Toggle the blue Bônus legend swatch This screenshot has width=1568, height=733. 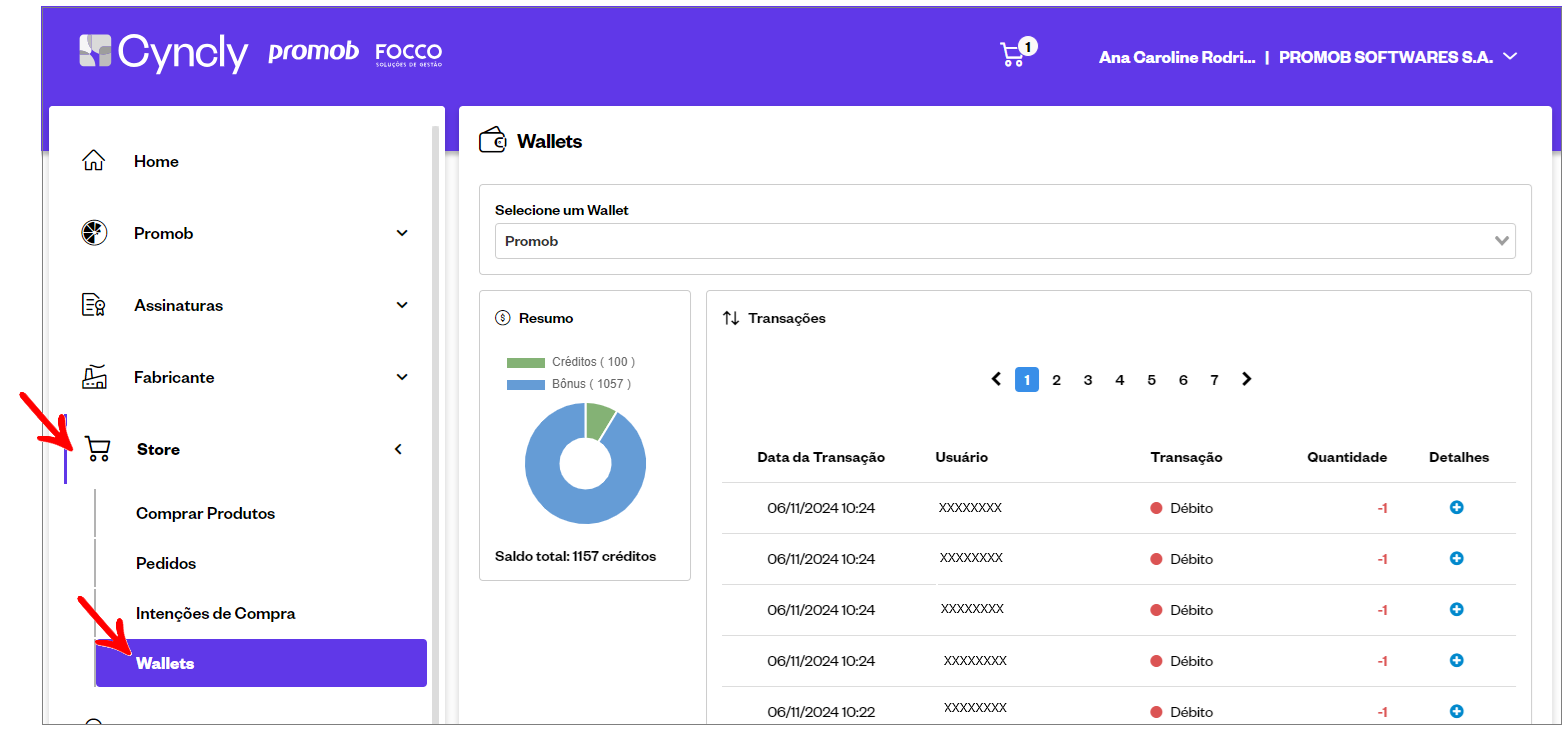[525, 384]
